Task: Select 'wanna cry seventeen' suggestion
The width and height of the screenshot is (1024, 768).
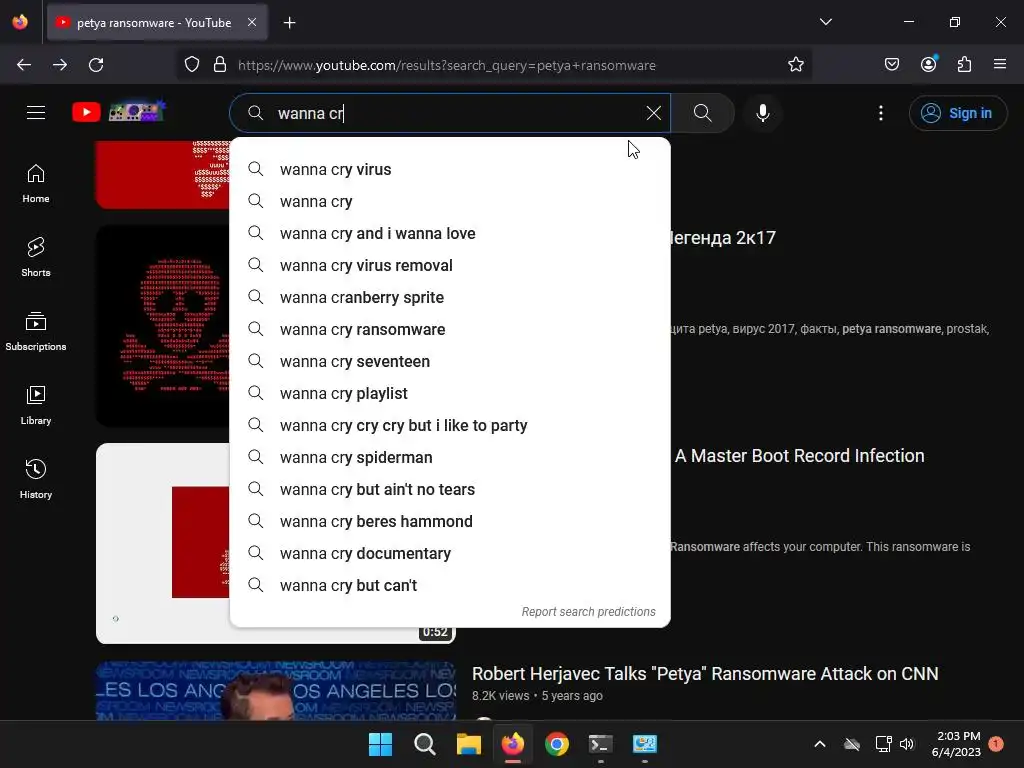Action: [450, 361]
